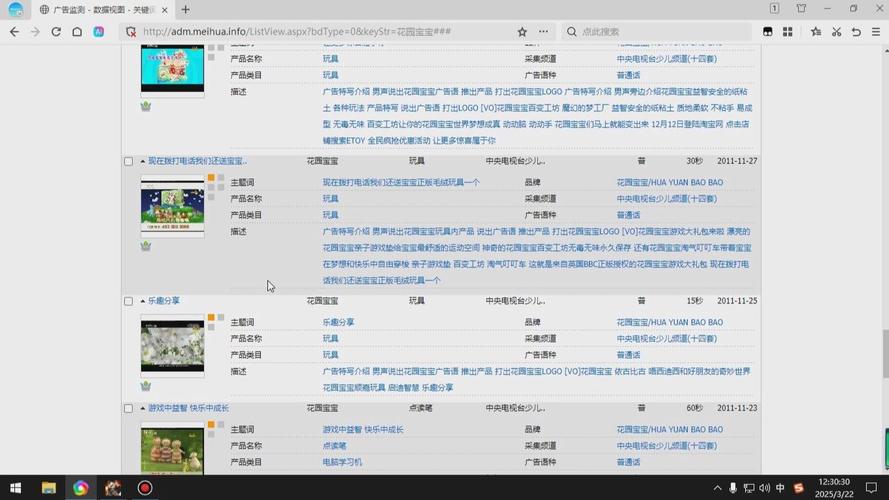Open the 点读笔 product name link

[335, 446]
